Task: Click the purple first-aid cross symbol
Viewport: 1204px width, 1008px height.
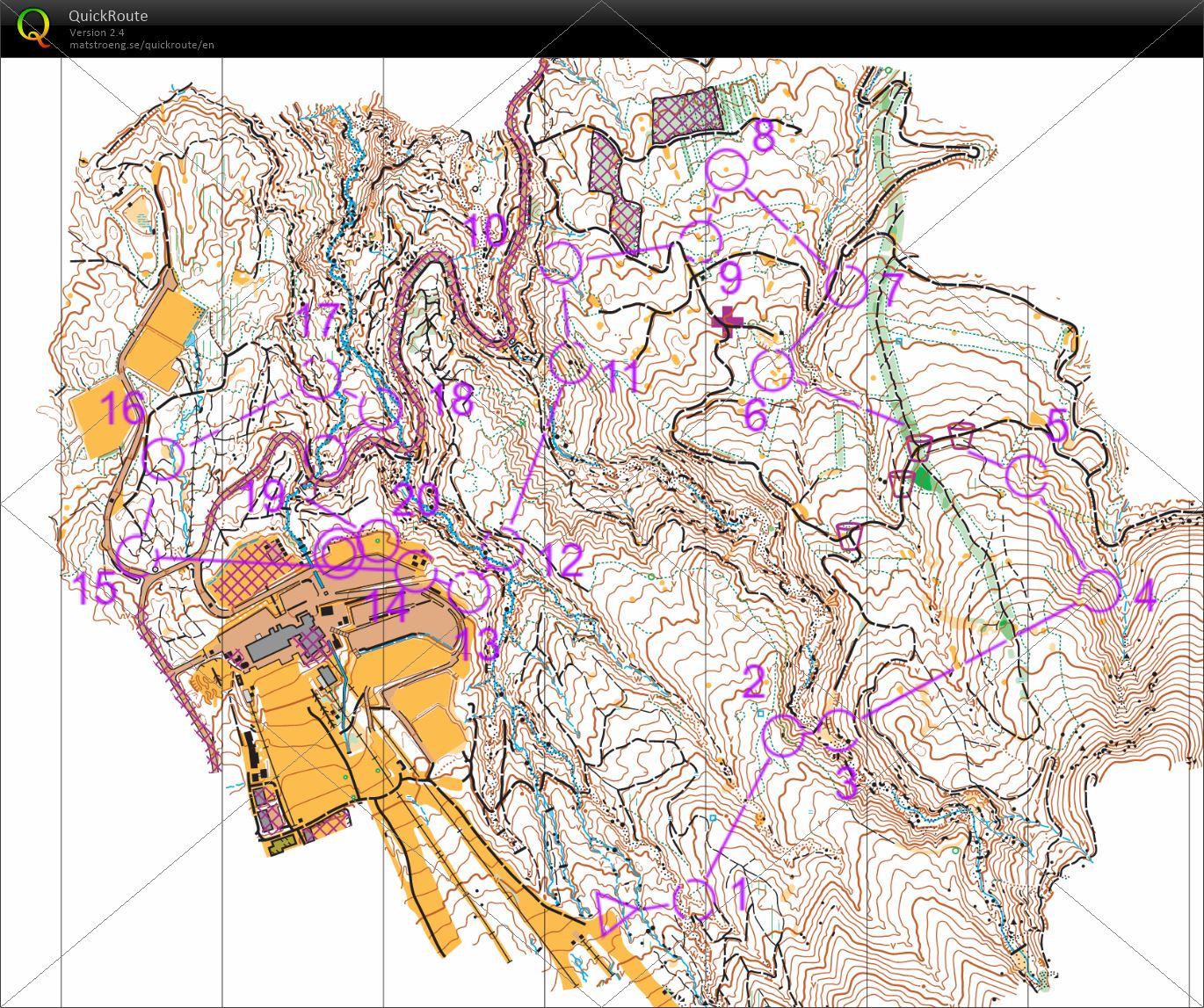Action: [x=727, y=323]
